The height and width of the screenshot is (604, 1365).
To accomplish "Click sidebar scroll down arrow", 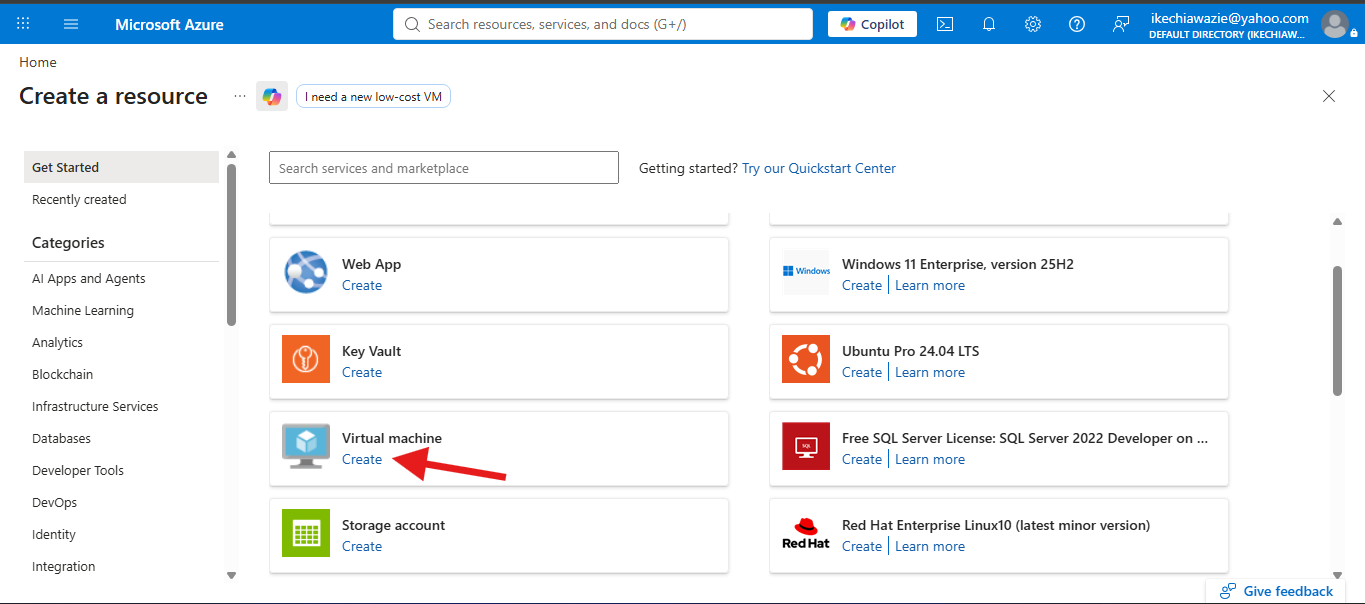I will coord(232,575).
